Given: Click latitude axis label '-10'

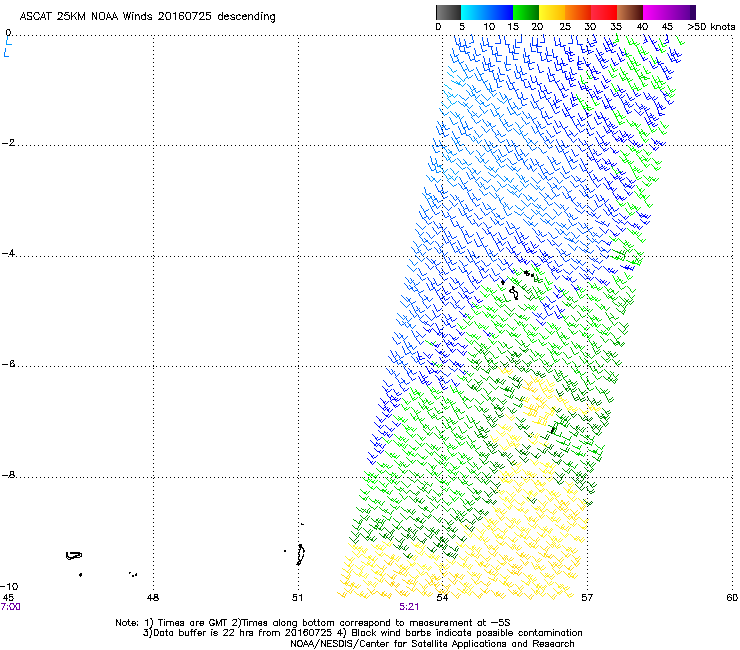Looking at the screenshot, I should [9, 587].
